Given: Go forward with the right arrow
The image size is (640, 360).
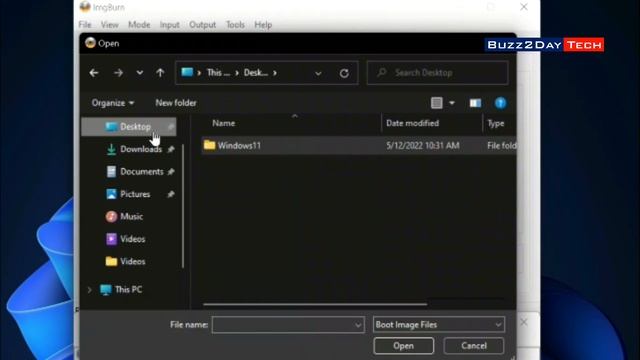Looking at the screenshot, I should (118, 73).
